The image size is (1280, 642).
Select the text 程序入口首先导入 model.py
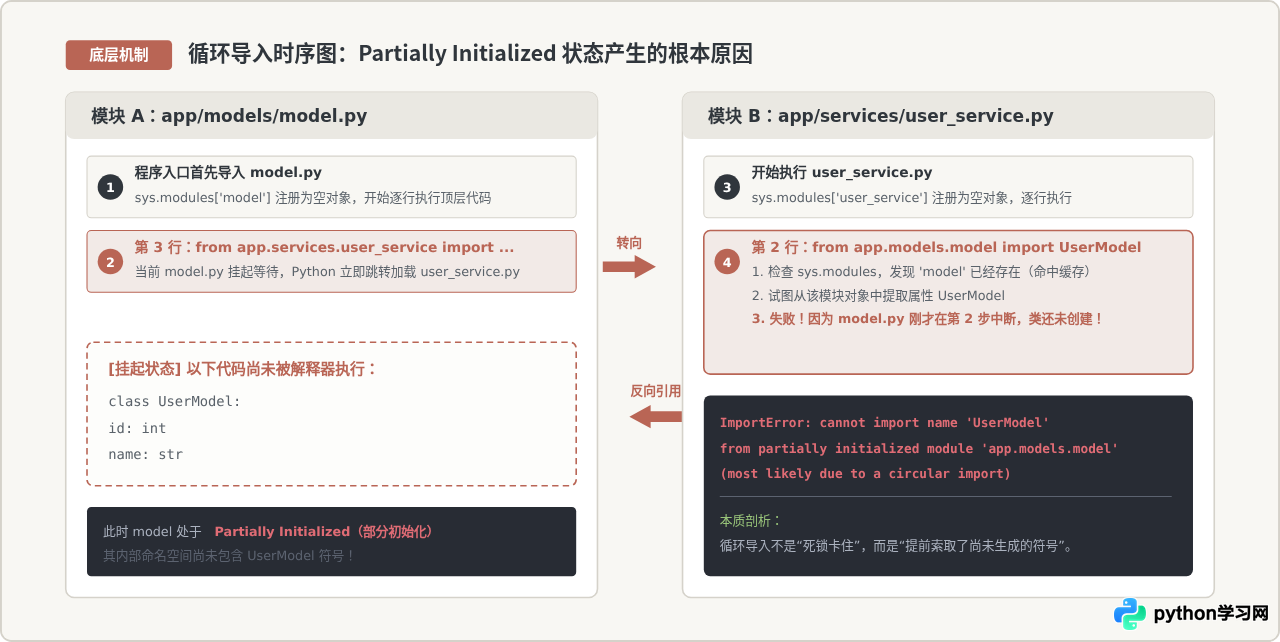(228, 172)
